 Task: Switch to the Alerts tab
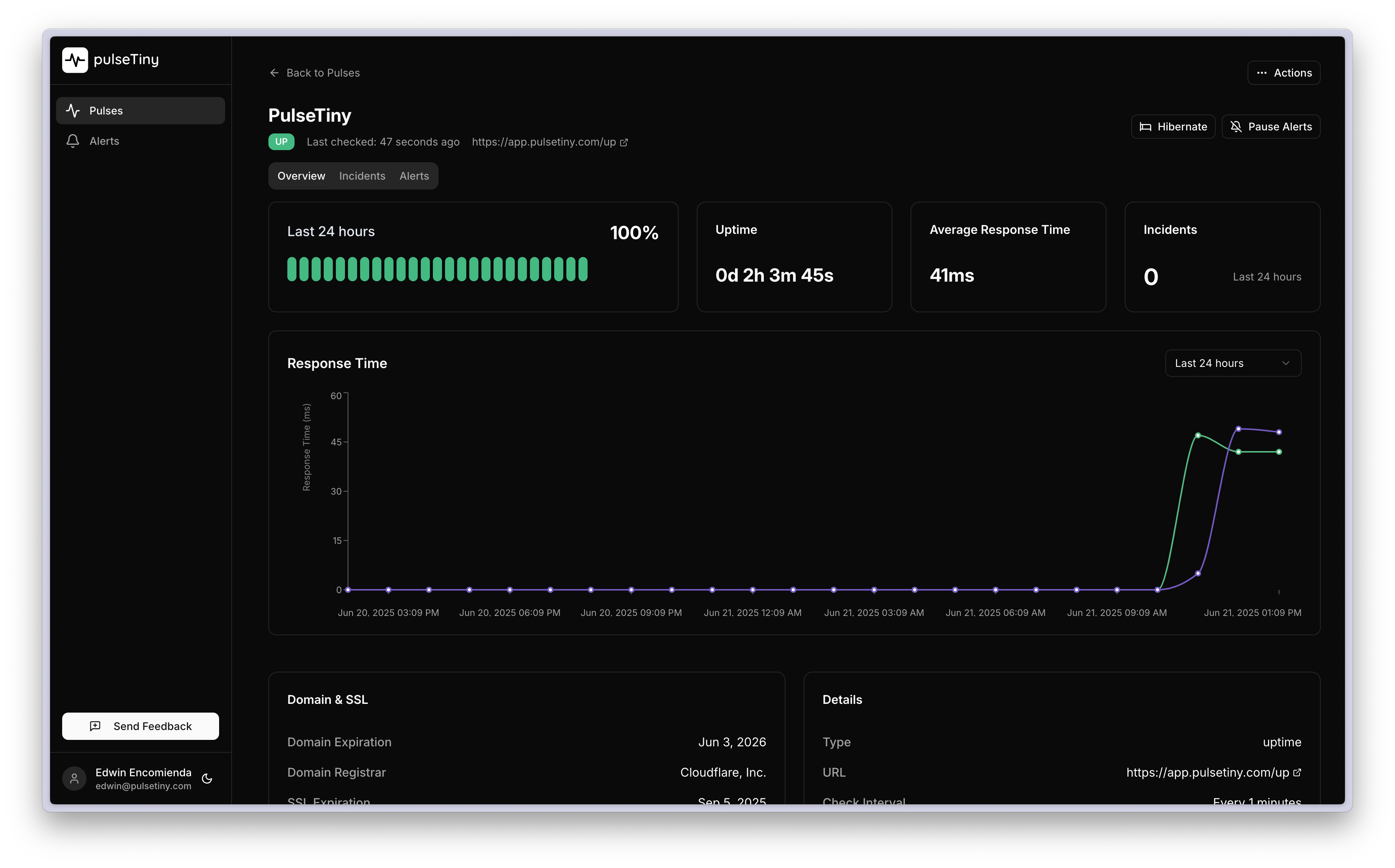tap(414, 175)
